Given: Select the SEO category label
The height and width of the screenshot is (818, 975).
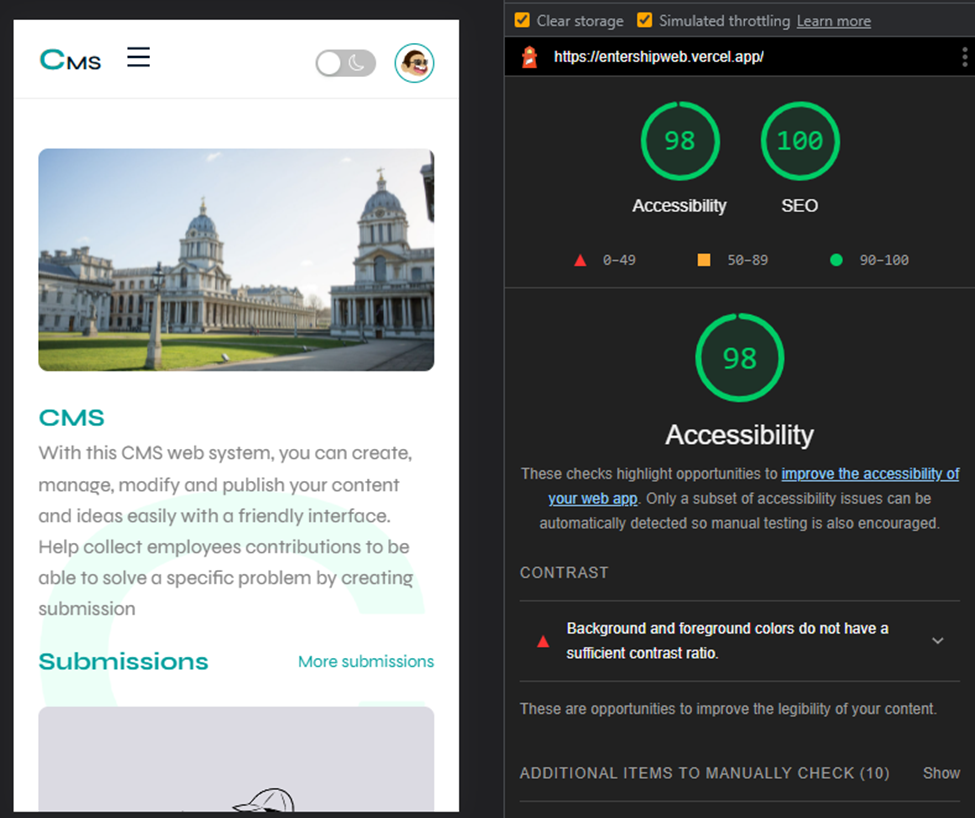Looking at the screenshot, I should [799, 206].
